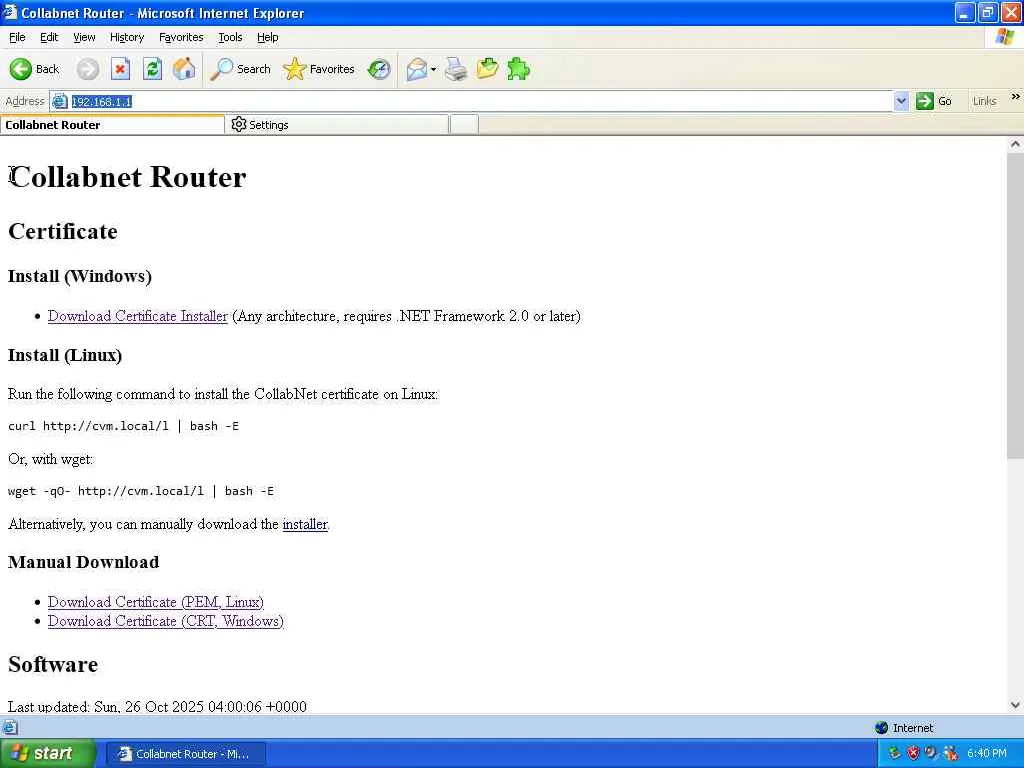This screenshot has width=1024, height=768.
Task: Click the Software heading
Action: click(x=53, y=664)
